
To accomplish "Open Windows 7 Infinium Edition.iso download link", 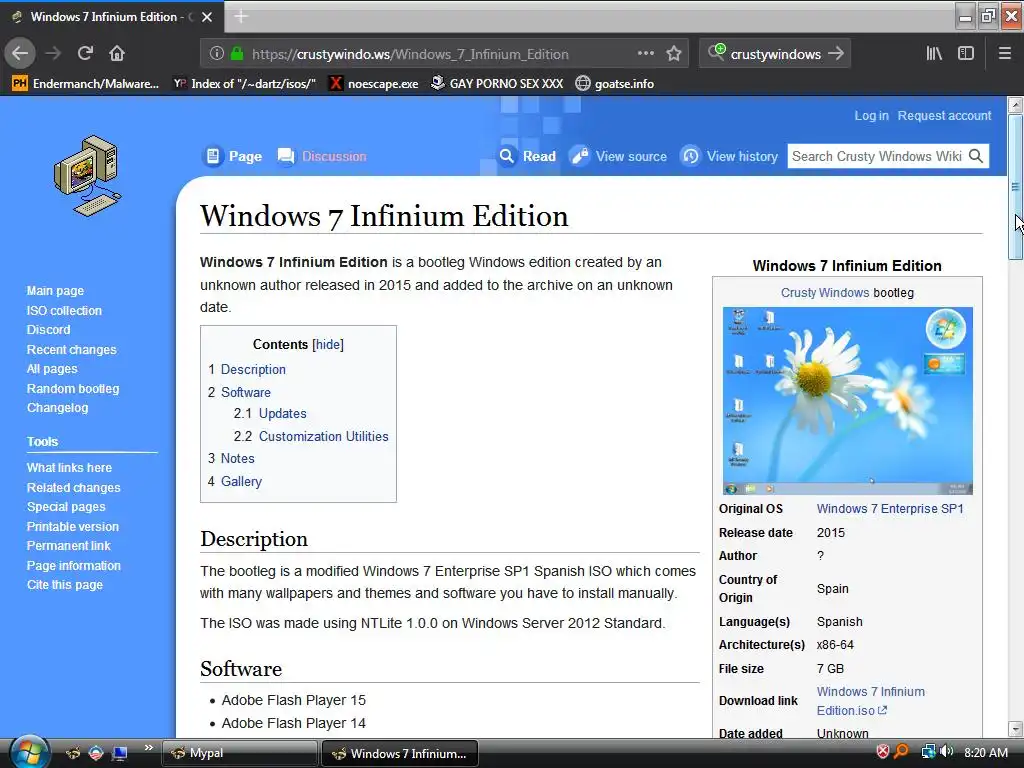I will [871, 701].
